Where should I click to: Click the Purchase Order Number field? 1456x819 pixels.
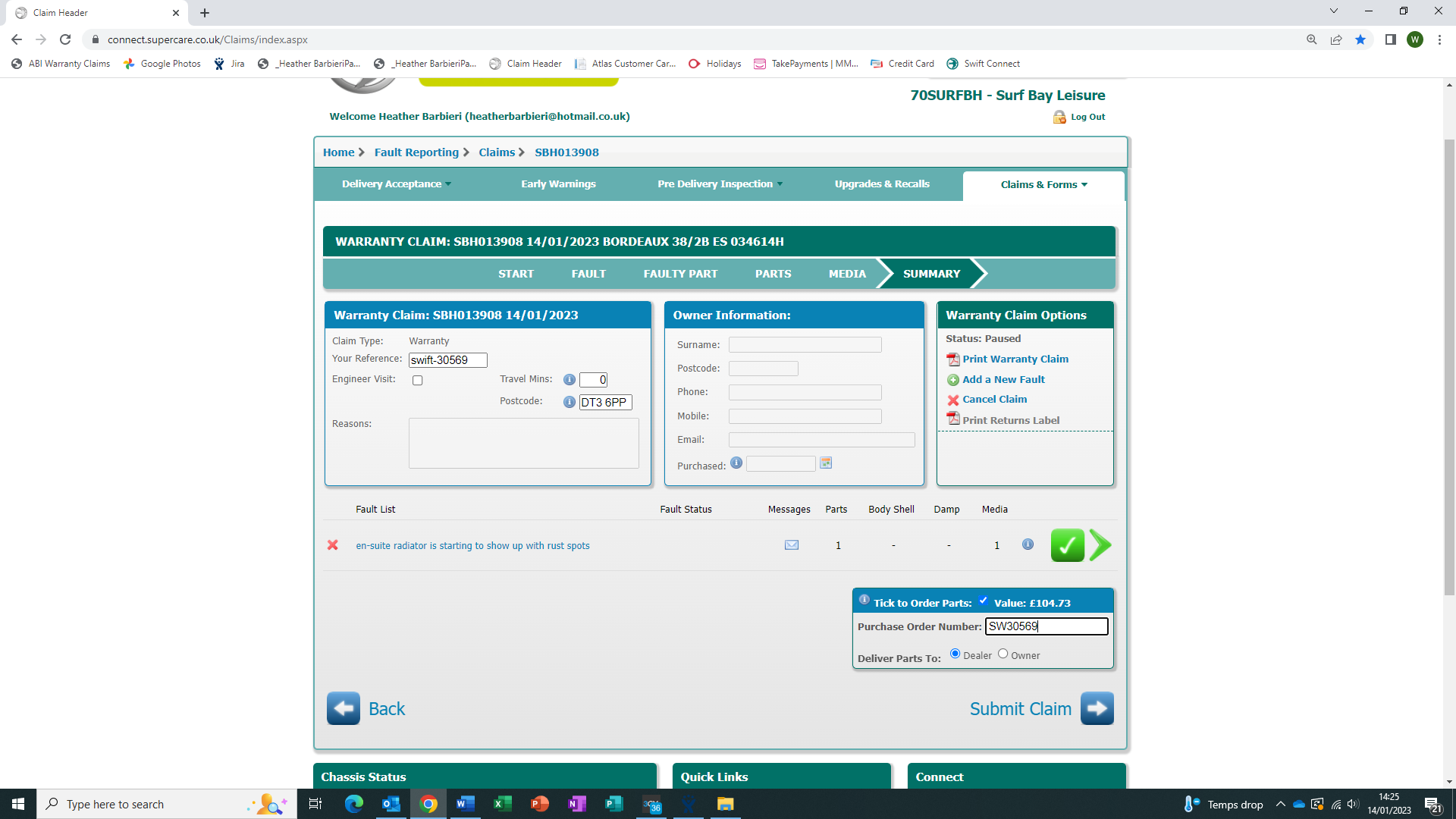click(1046, 626)
